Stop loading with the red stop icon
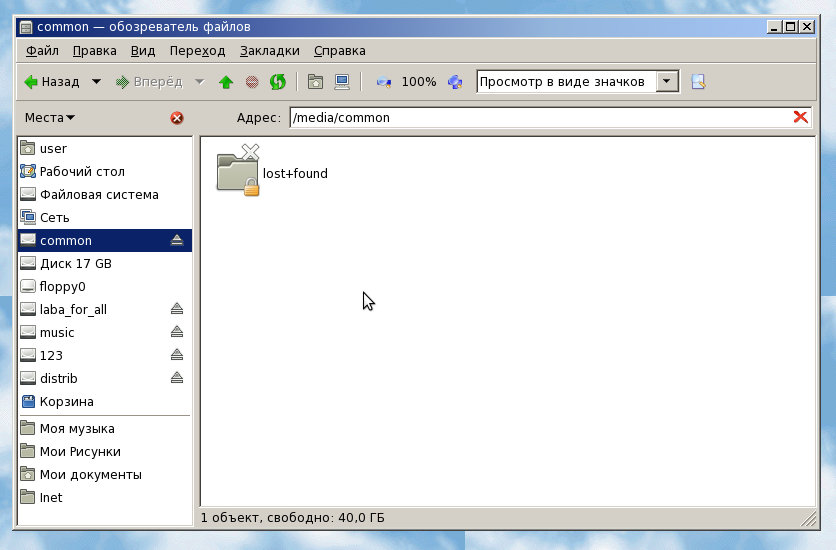 (x=252, y=82)
